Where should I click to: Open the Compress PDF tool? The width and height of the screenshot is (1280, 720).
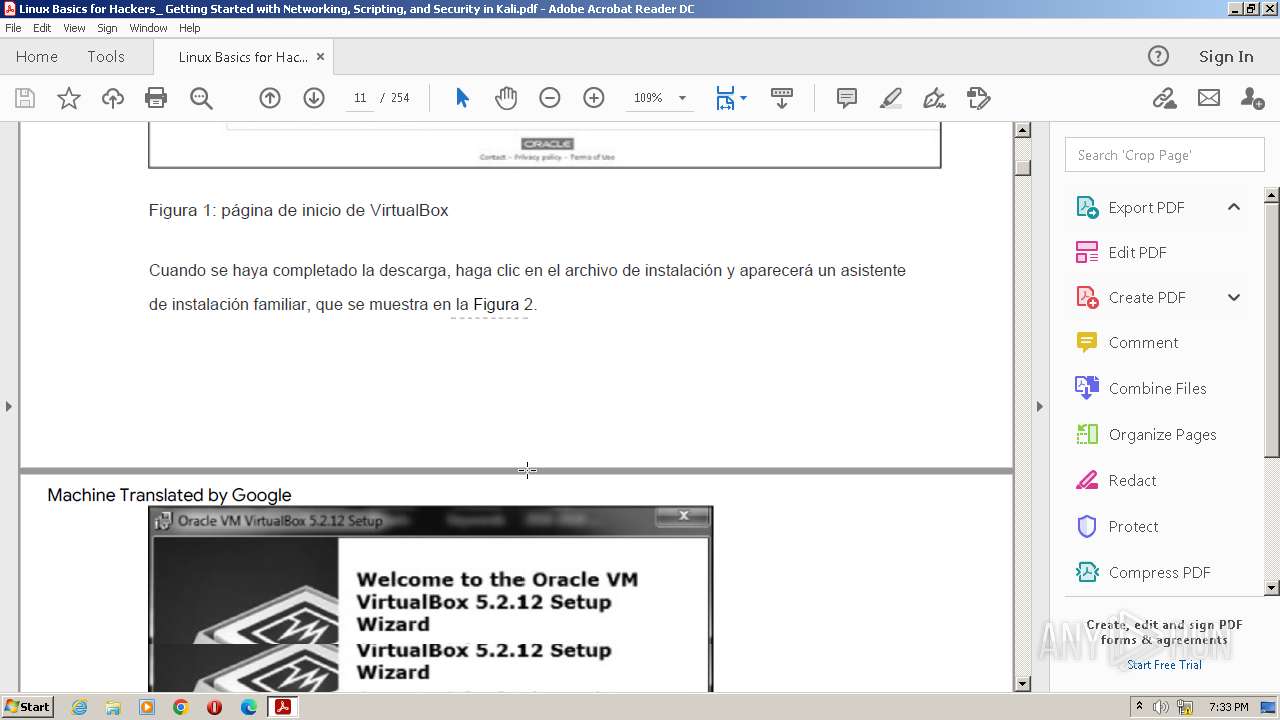tap(1159, 572)
